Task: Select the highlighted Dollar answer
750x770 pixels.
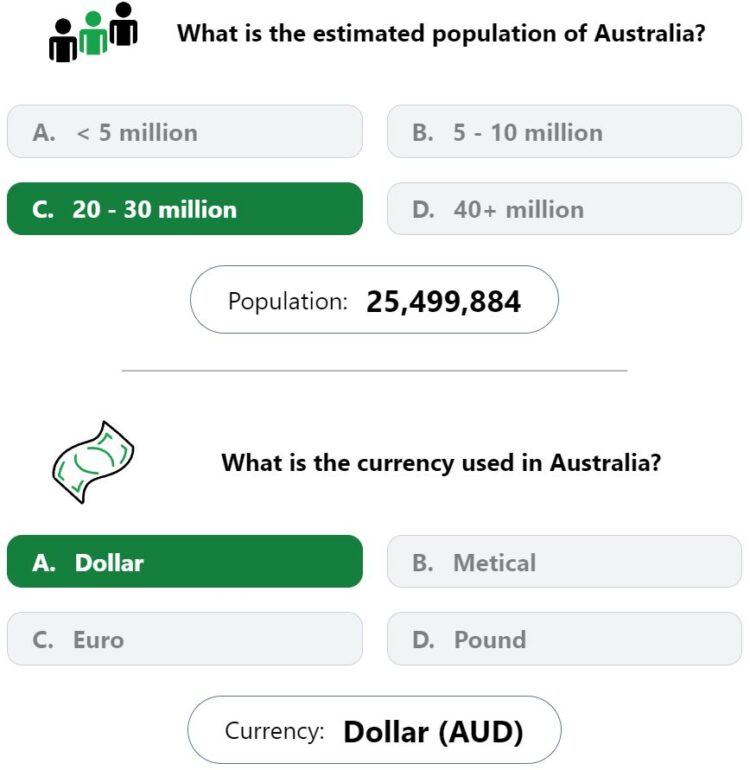Action: coord(185,561)
